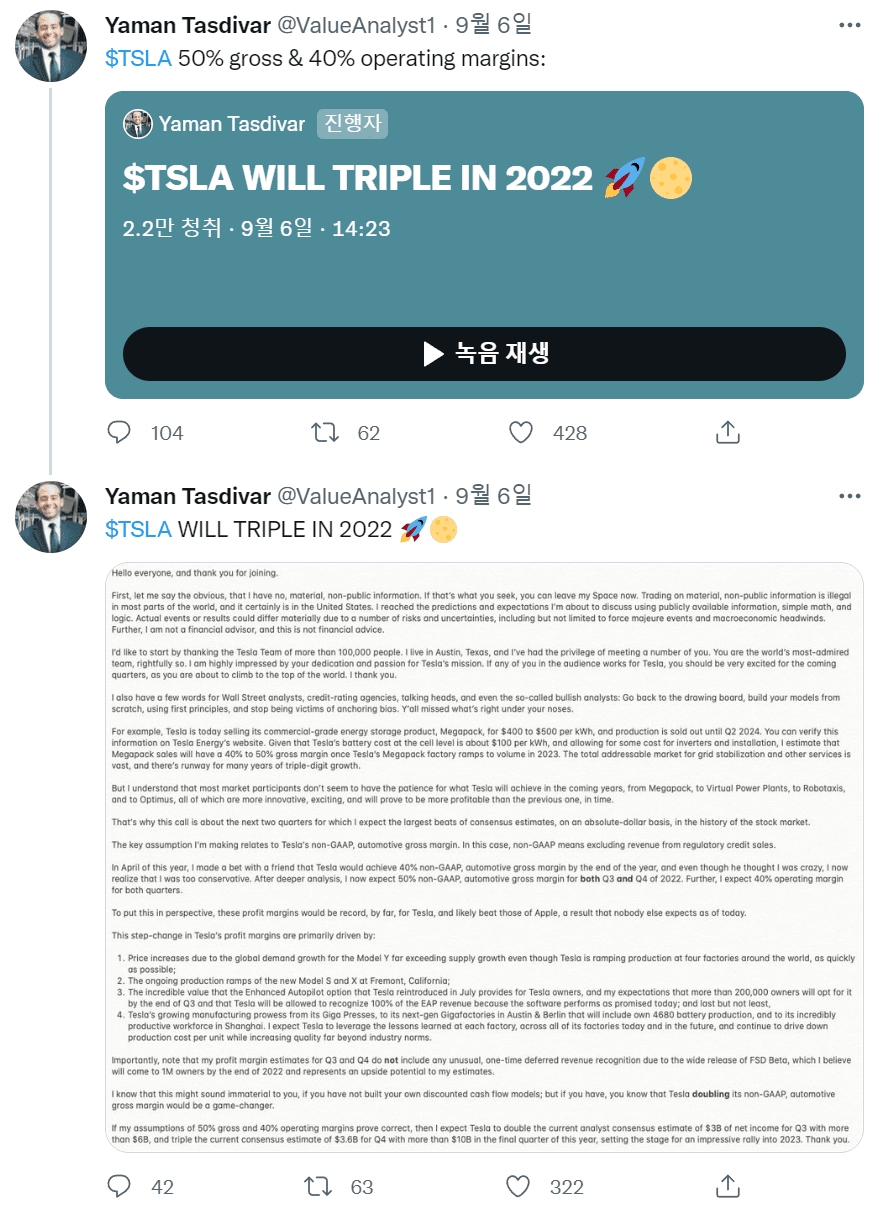Retweet the bottom tweet showing 63 retweets
This screenshot has width=882, height=1217.
click(x=317, y=1186)
